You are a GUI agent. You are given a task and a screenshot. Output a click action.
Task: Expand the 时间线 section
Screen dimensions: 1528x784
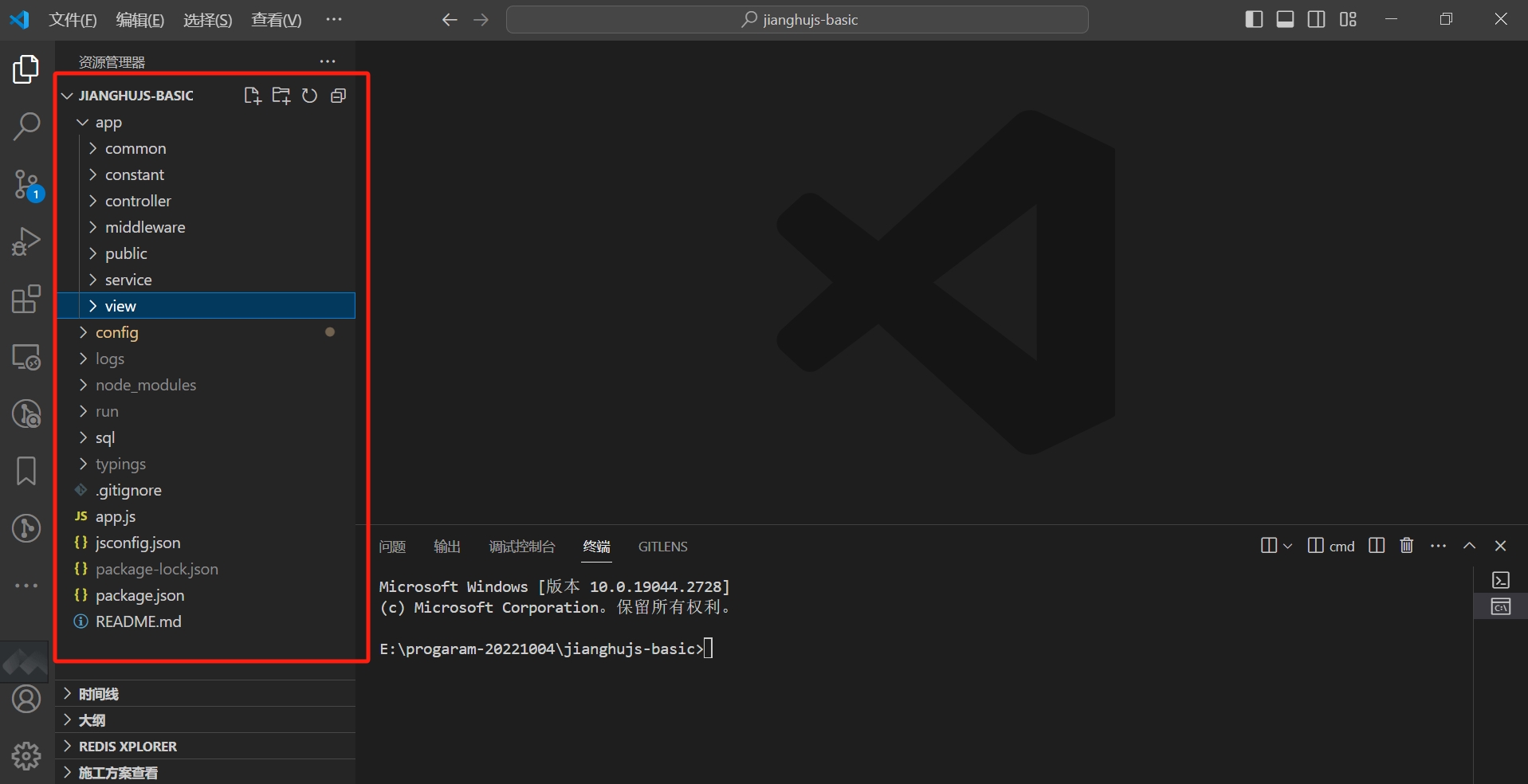tap(99, 694)
